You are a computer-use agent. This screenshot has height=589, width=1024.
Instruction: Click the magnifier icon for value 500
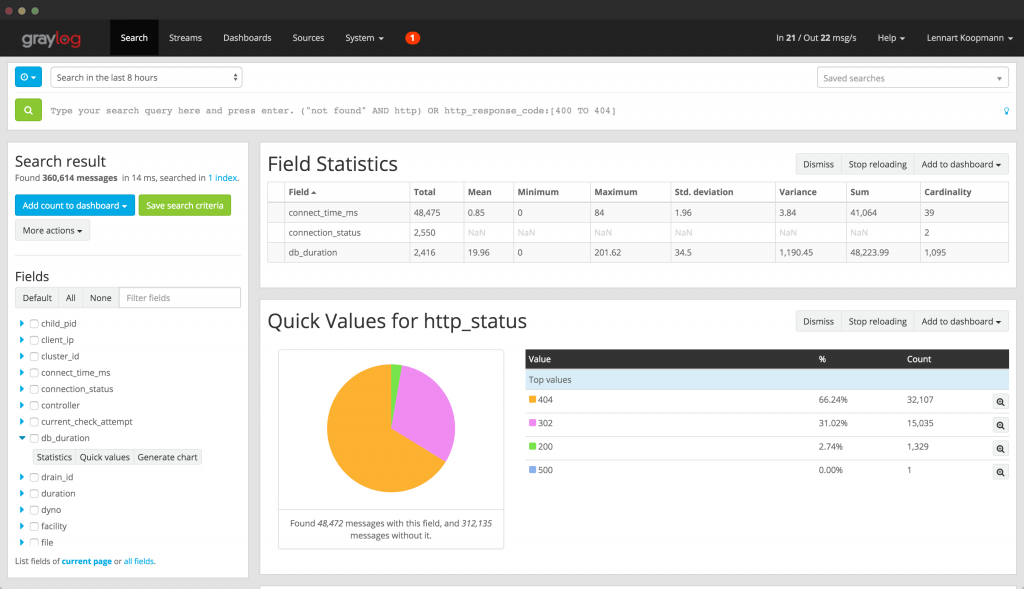click(1000, 471)
